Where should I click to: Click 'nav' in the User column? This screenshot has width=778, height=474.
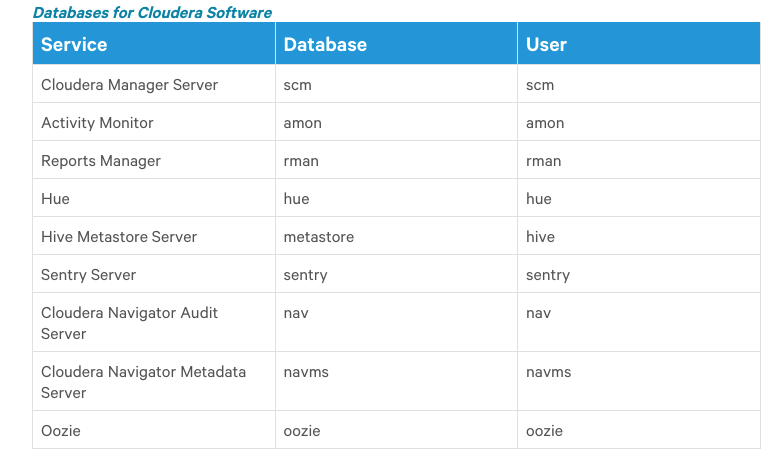[538, 313]
